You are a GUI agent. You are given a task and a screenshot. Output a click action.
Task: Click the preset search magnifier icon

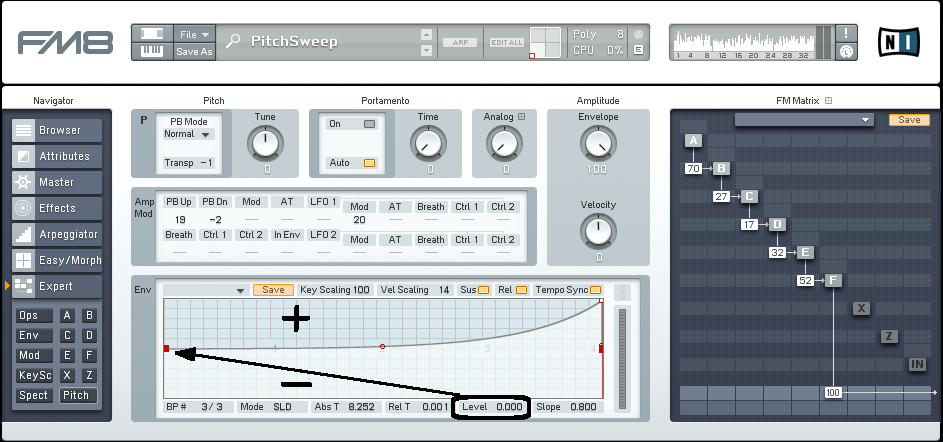point(233,41)
